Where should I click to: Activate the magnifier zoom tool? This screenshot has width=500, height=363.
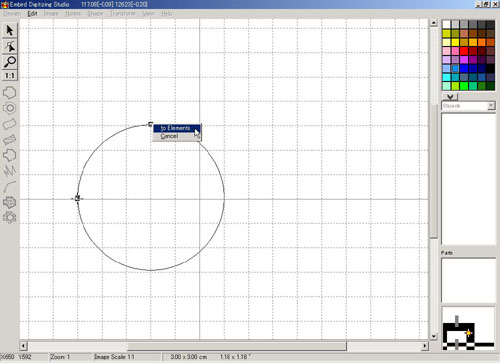click(10, 62)
